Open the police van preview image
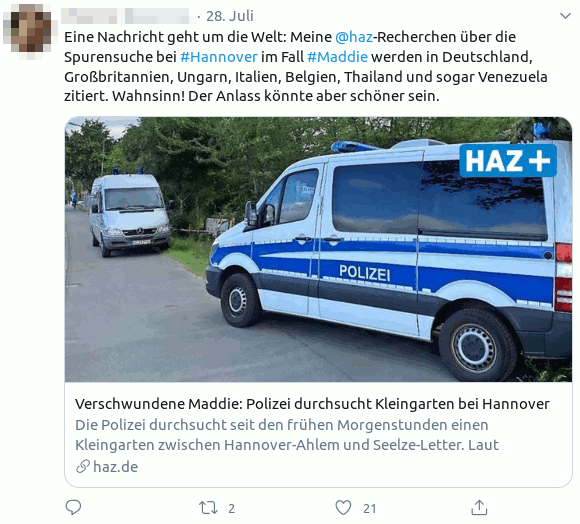580x524 pixels. point(318,249)
